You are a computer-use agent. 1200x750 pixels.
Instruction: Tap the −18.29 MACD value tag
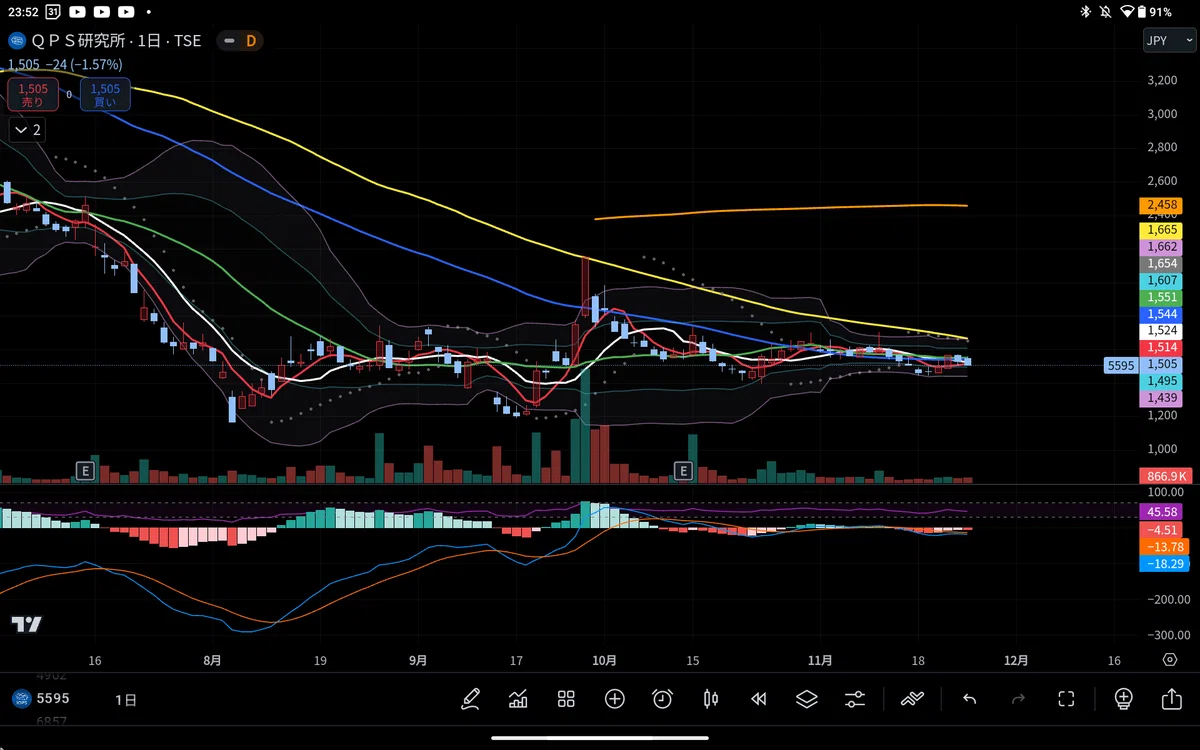(x=1163, y=564)
